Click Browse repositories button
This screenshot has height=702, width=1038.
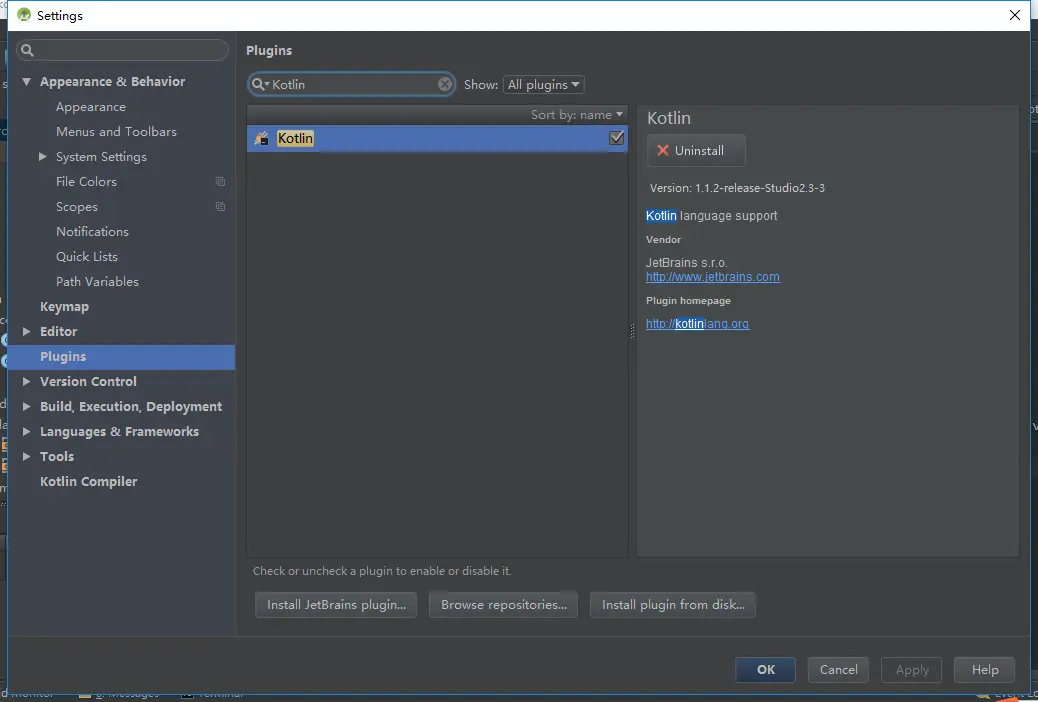point(504,605)
